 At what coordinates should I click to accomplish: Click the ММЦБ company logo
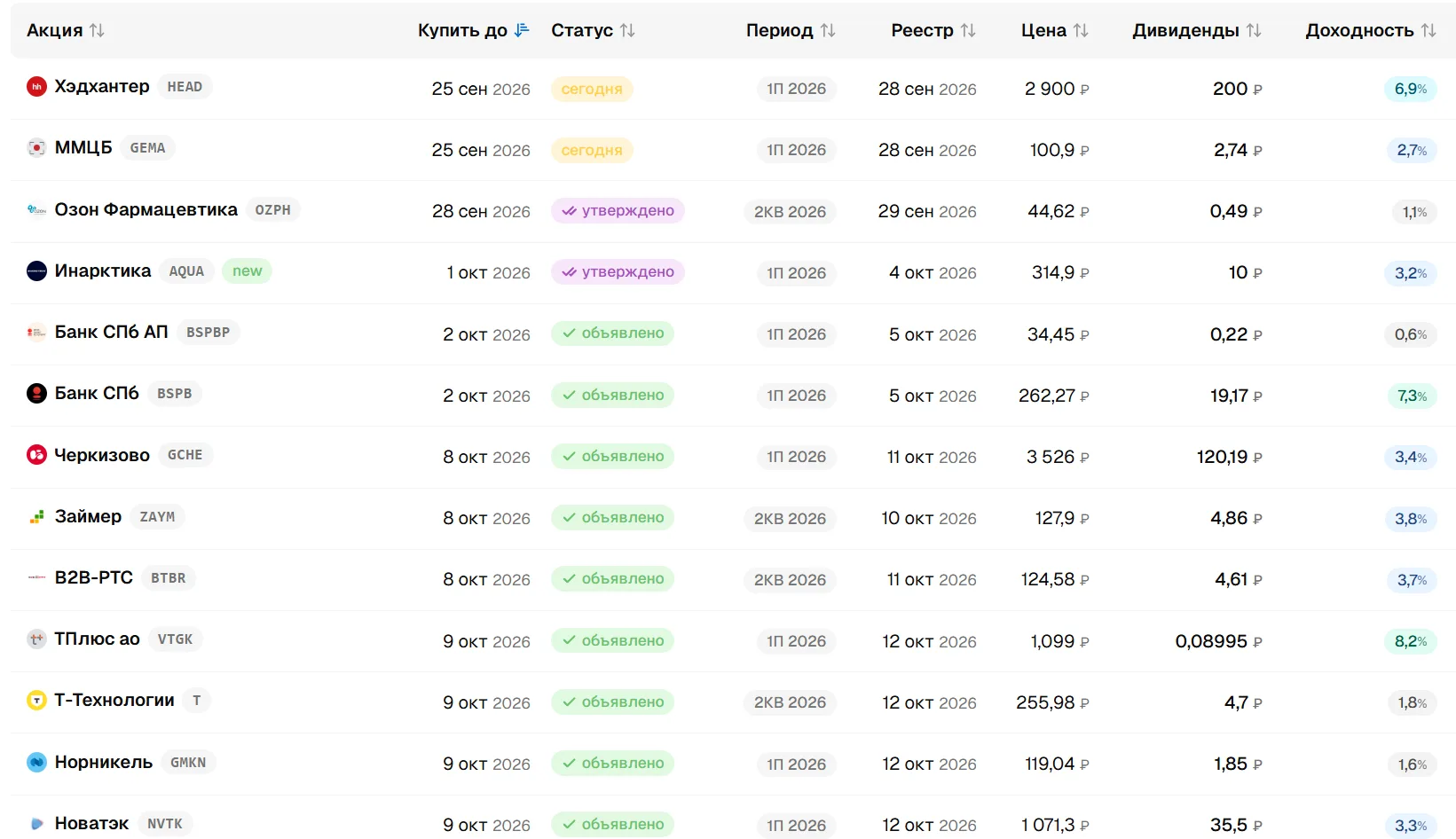tap(36, 148)
